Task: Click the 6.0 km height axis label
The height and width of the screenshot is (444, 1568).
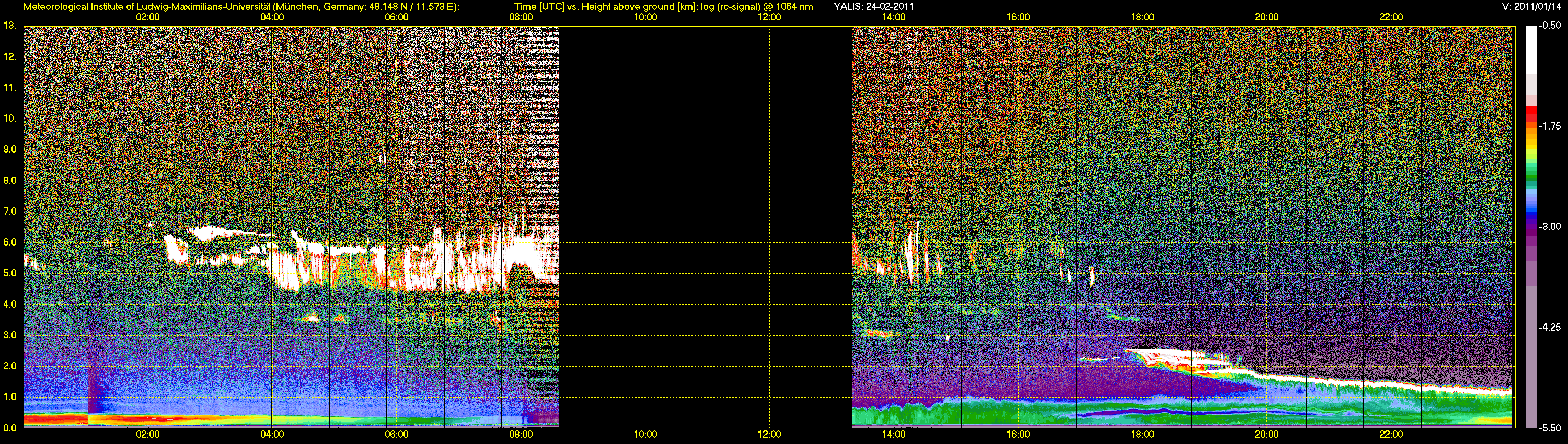Action: point(10,242)
